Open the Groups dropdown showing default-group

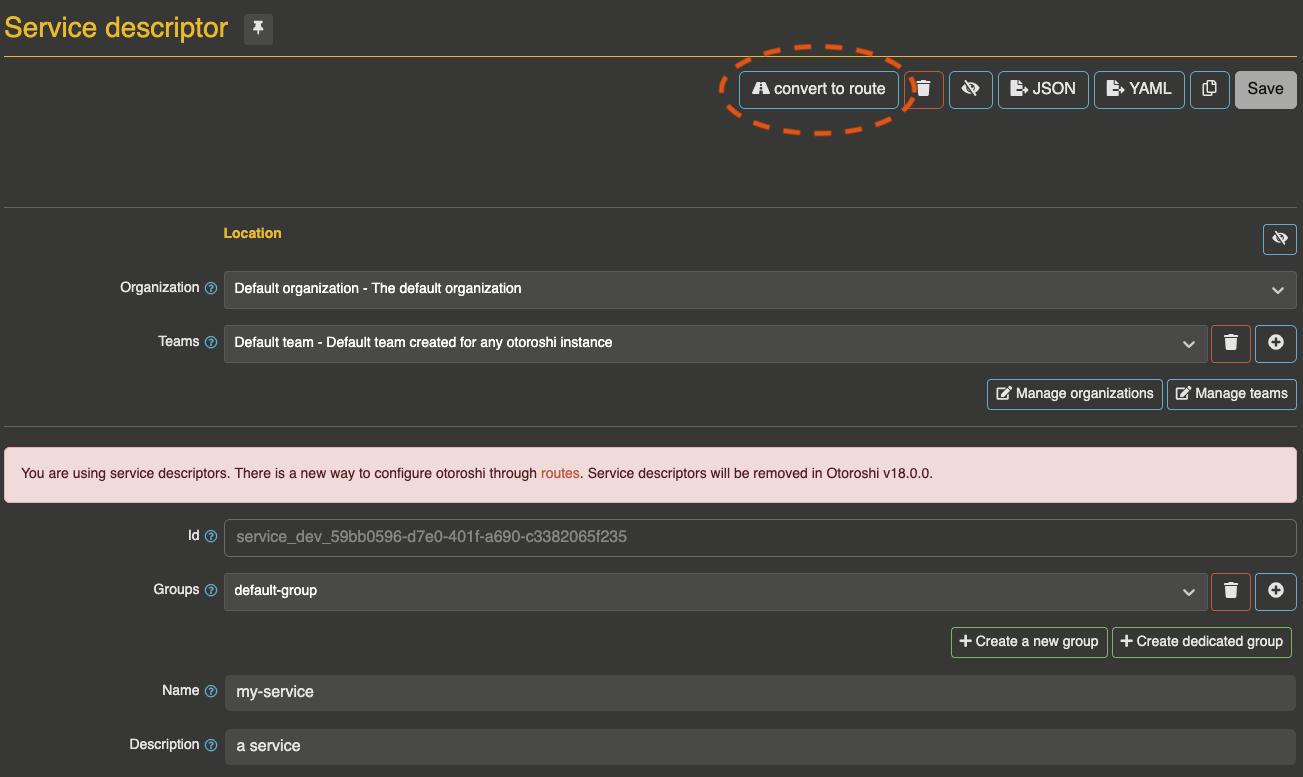click(715, 591)
